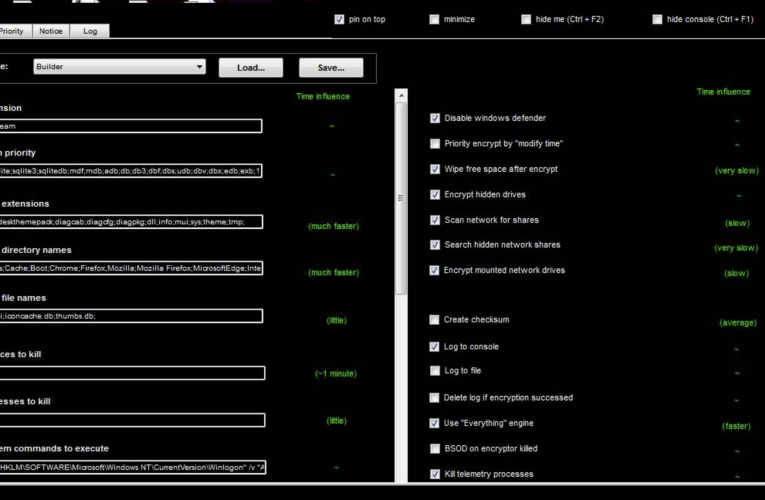Click "(much faster)" beside the extensions field
765x500 pixels.
(x=334, y=226)
